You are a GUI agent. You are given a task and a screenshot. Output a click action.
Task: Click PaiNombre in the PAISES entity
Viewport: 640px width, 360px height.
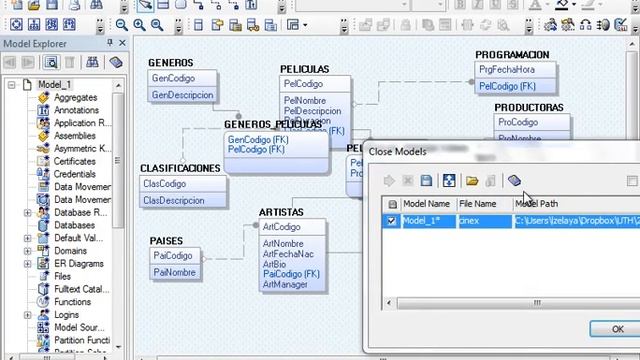click(174, 272)
